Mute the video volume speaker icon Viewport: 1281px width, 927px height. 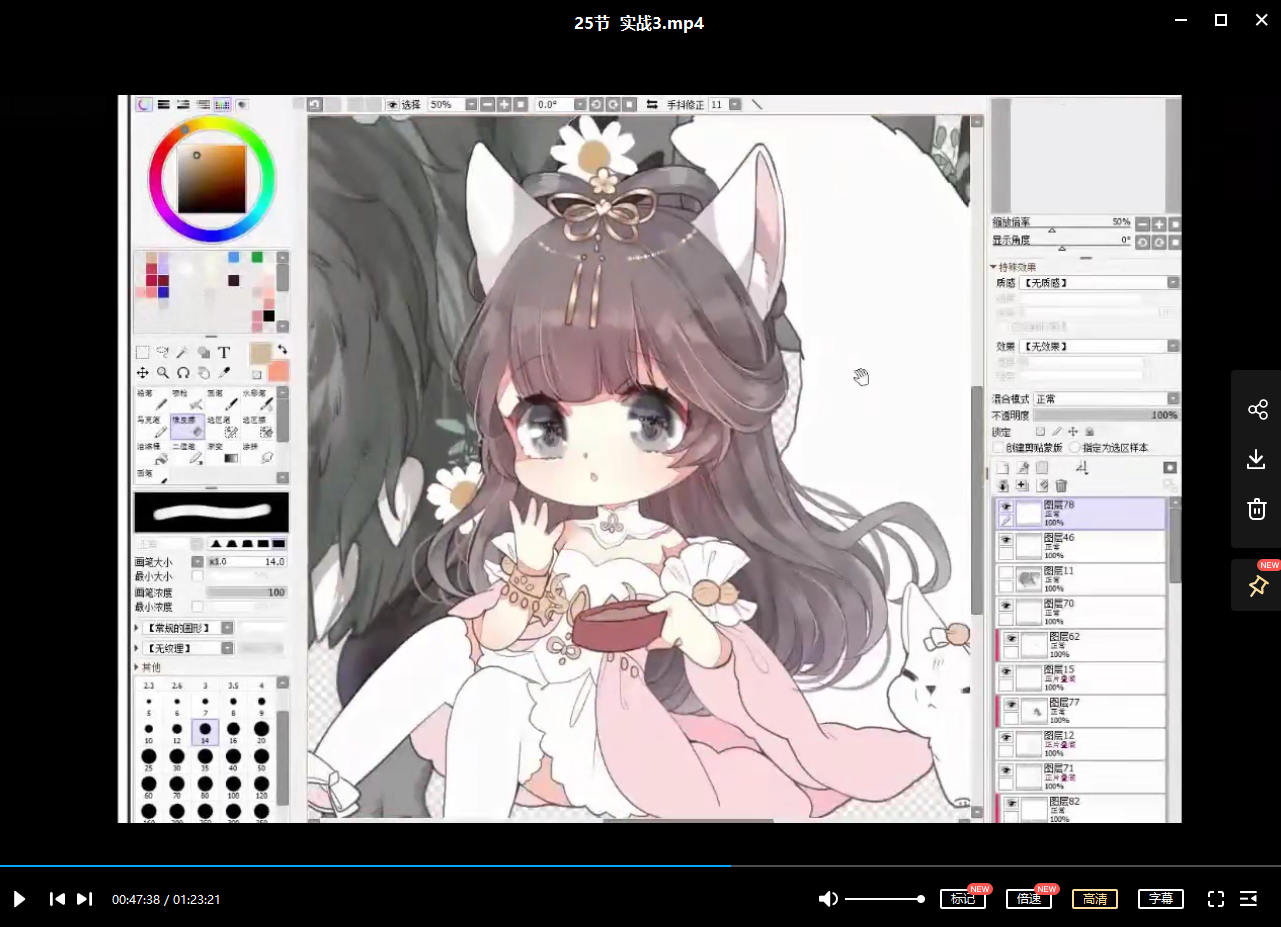[827, 899]
